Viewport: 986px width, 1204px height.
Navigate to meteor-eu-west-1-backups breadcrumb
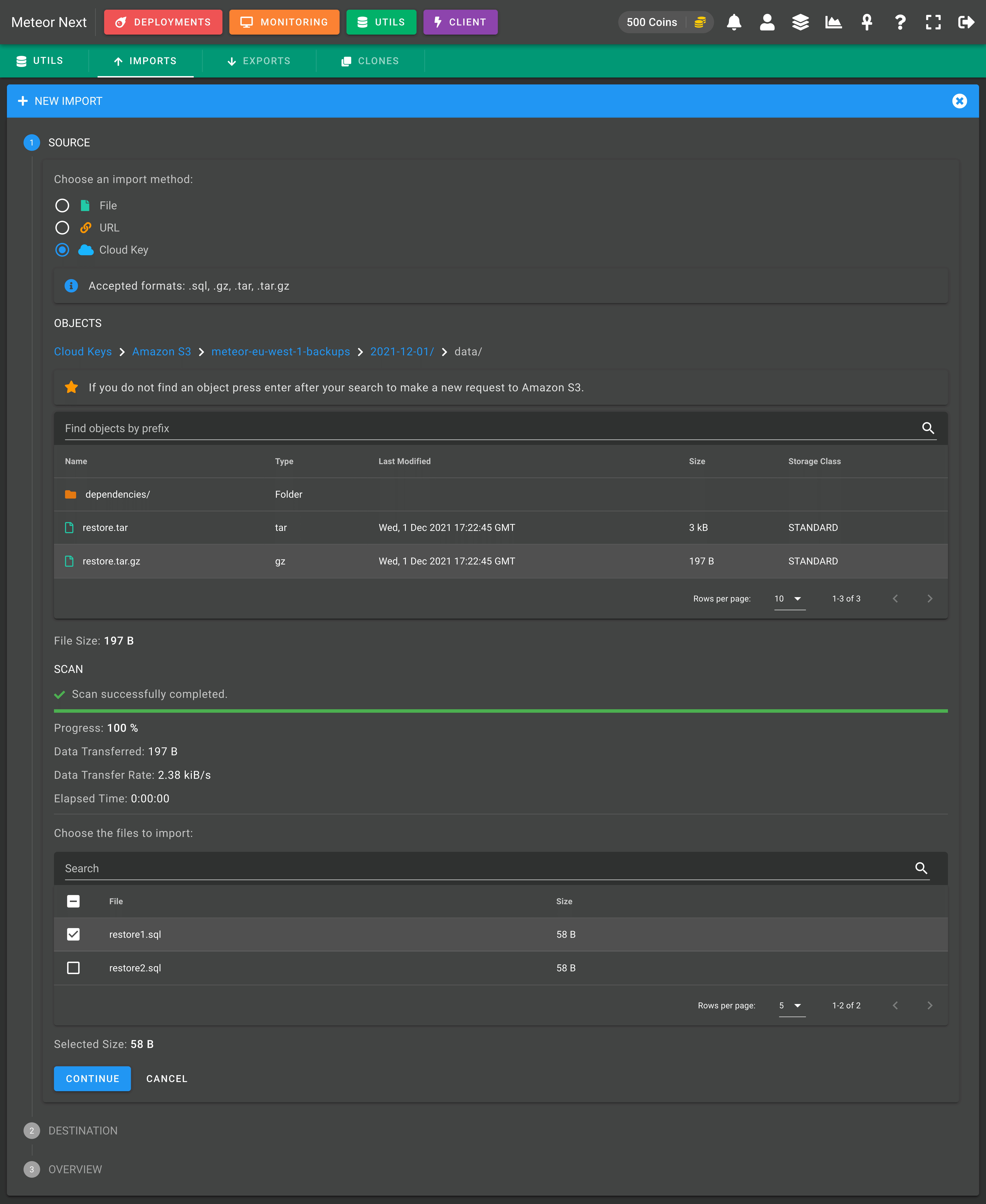[x=281, y=352]
